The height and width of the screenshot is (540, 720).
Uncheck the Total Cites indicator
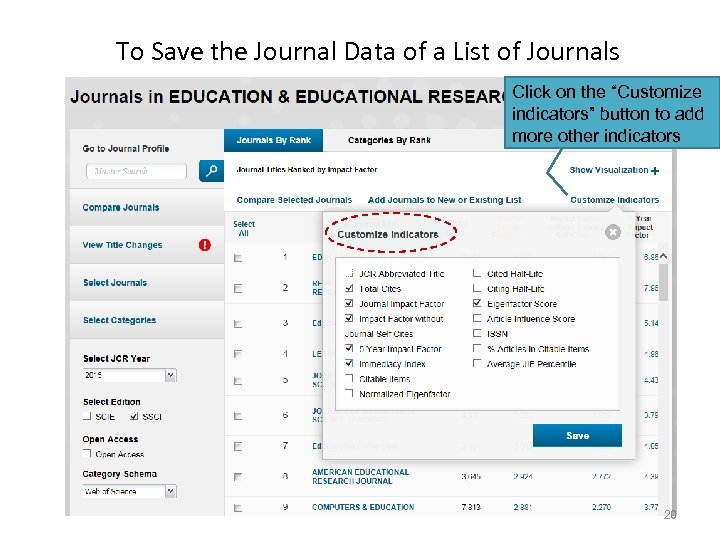pyautogui.click(x=349, y=288)
